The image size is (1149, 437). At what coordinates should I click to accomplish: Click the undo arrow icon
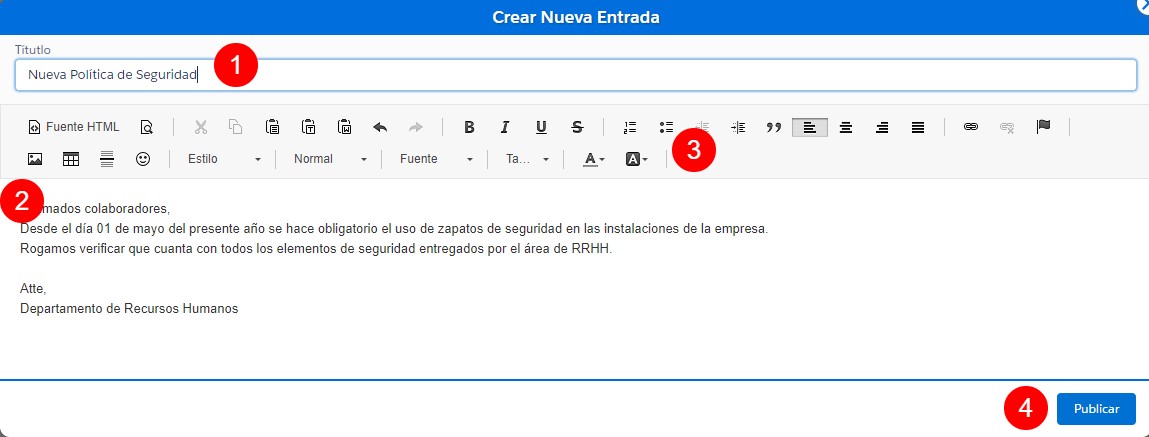(380, 127)
